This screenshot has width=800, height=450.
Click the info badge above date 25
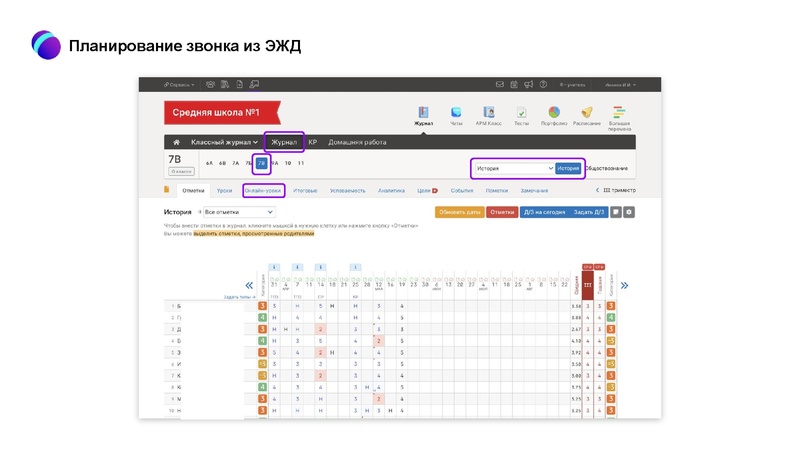pyautogui.click(x=356, y=267)
